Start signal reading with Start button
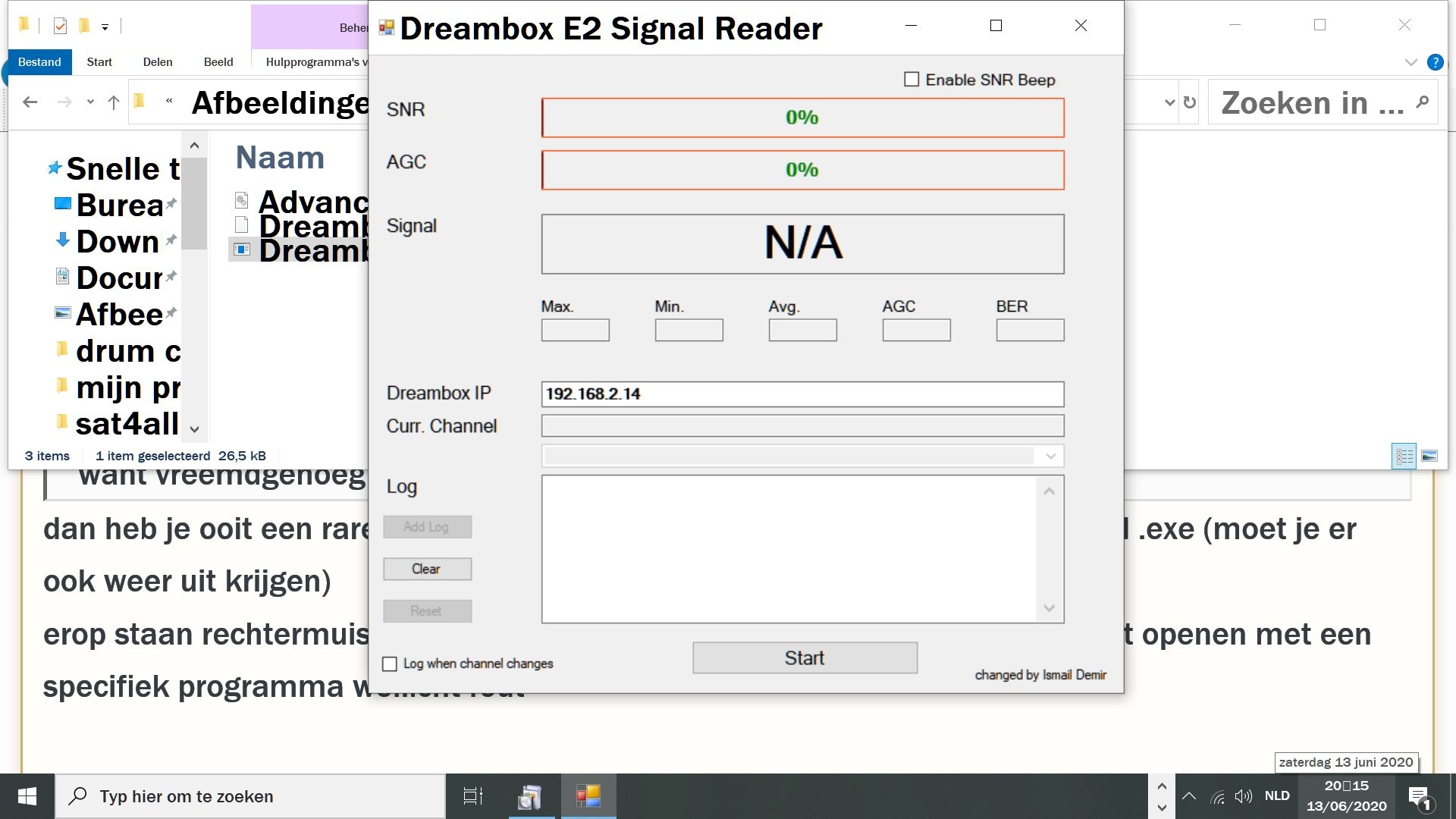Image resolution: width=1456 pixels, height=819 pixels. (x=805, y=658)
